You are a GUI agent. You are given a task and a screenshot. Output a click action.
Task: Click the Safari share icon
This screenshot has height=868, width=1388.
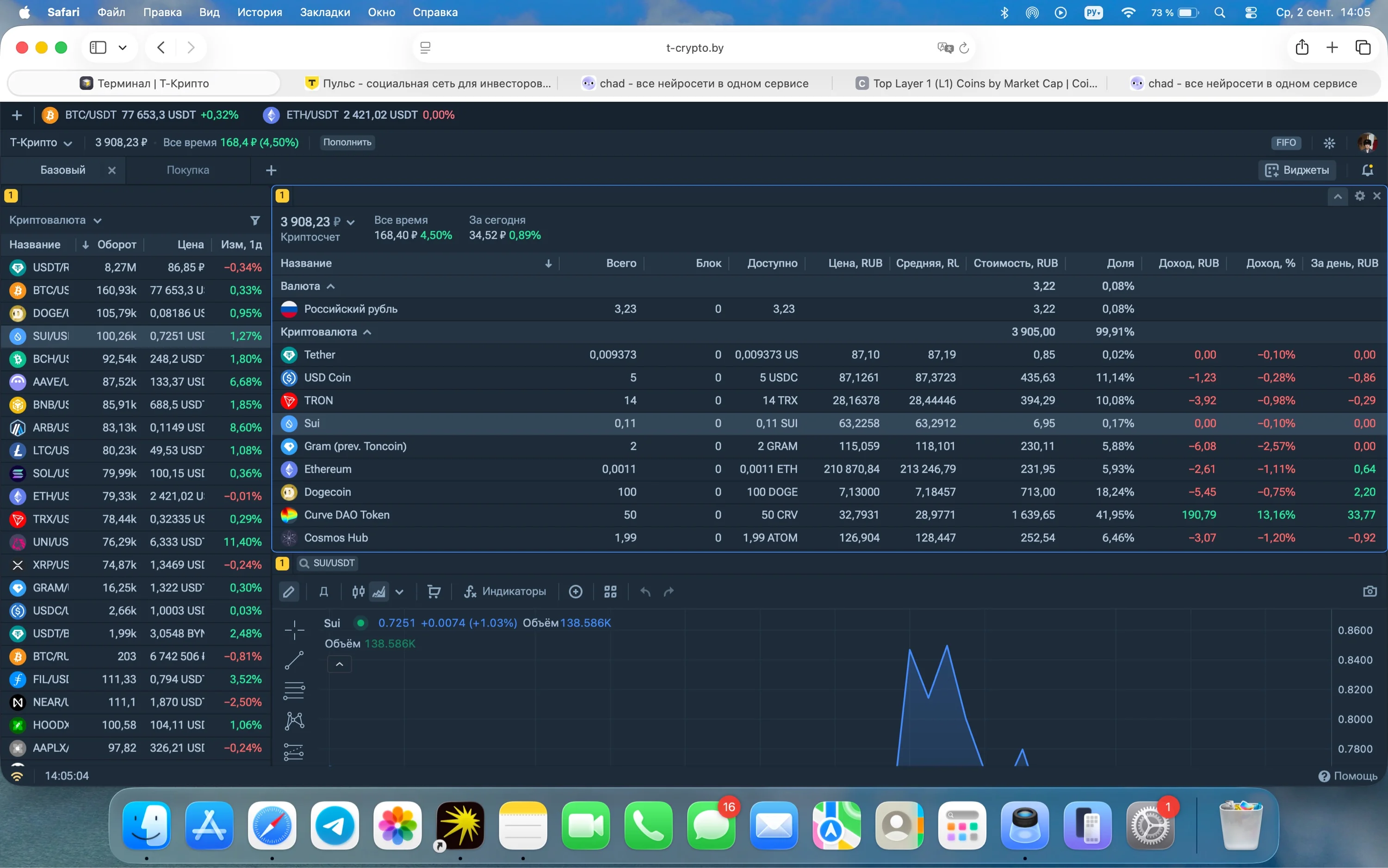pos(1302,47)
